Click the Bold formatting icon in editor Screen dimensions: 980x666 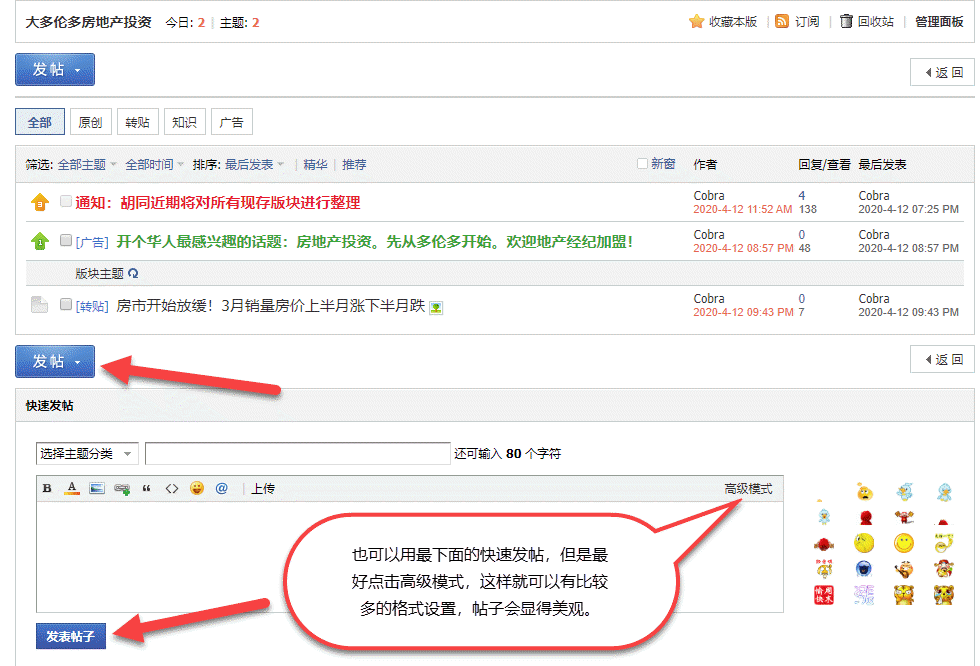coord(47,489)
